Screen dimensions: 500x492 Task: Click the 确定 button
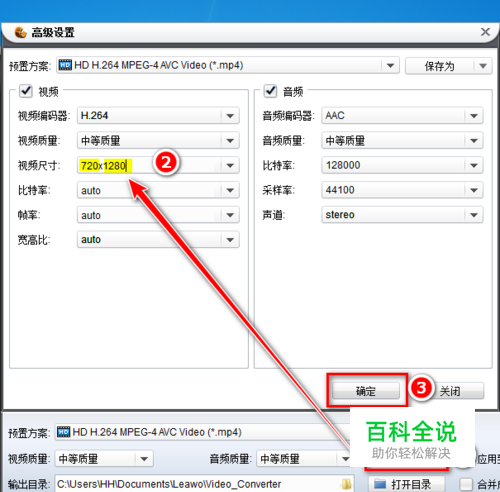366,391
